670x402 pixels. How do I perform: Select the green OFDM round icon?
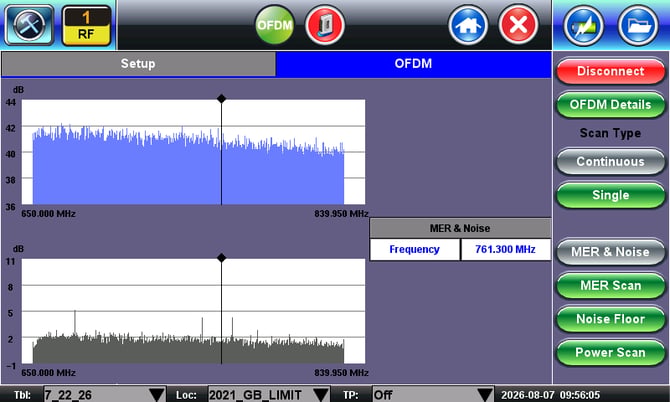pos(274,25)
